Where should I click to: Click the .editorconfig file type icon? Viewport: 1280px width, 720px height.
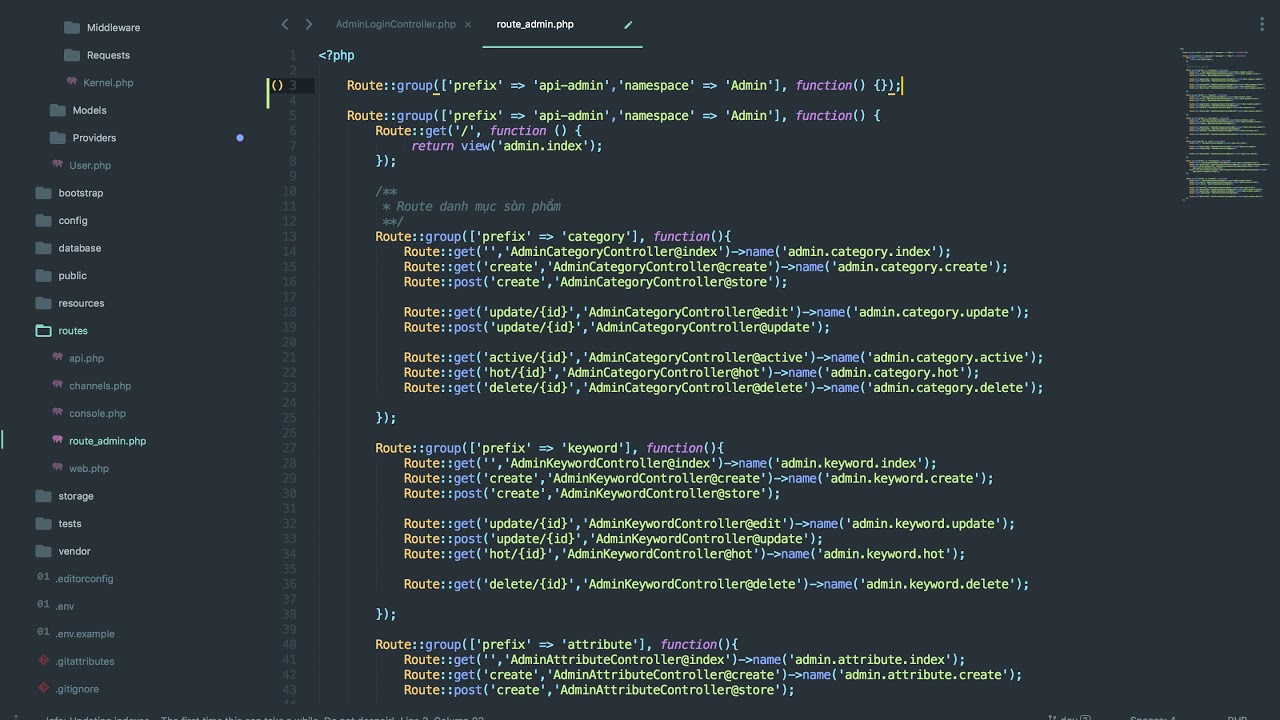click(x=43, y=577)
